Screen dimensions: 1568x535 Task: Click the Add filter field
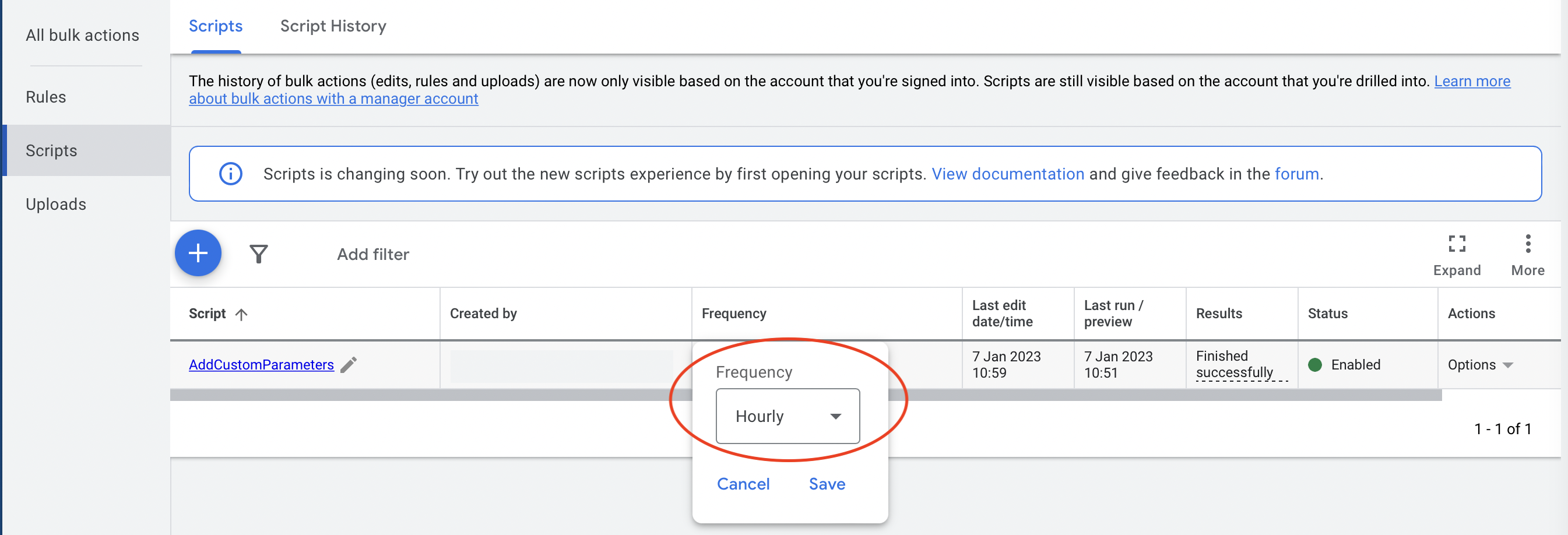click(x=372, y=255)
